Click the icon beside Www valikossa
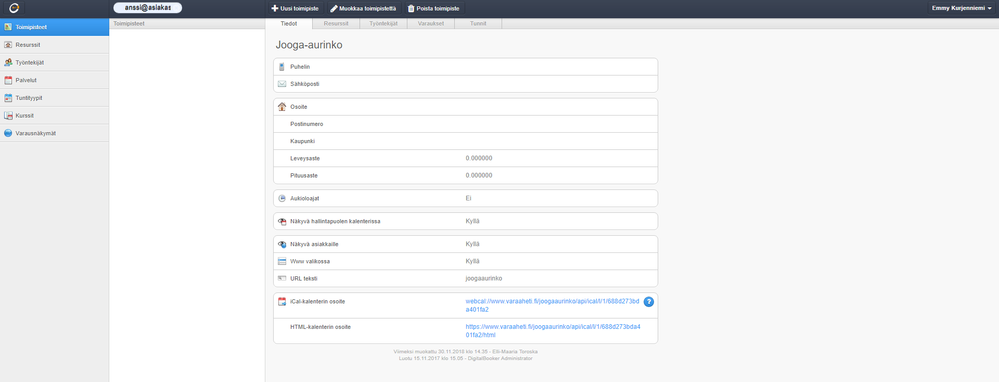999x382 pixels. click(x=282, y=261)
